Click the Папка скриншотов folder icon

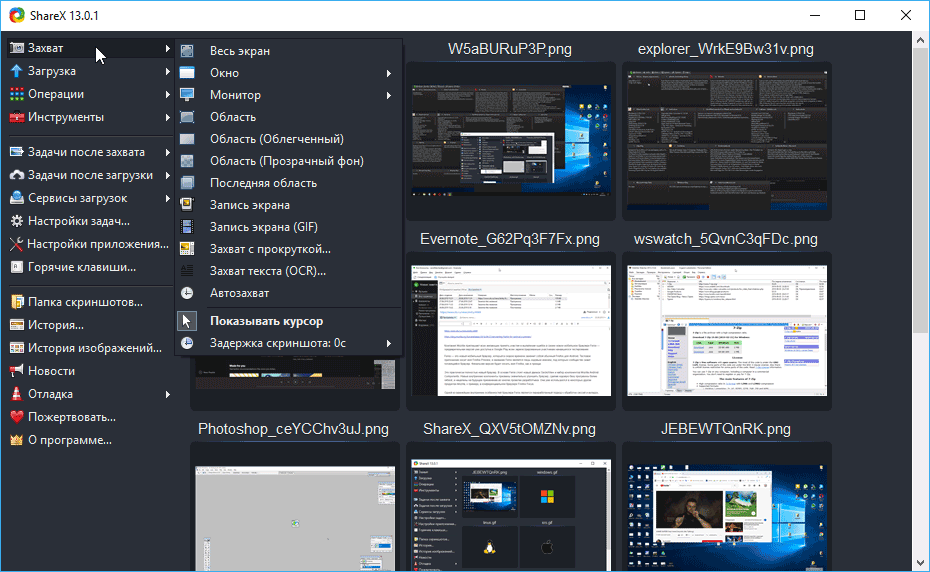click(x=17, y=302)
